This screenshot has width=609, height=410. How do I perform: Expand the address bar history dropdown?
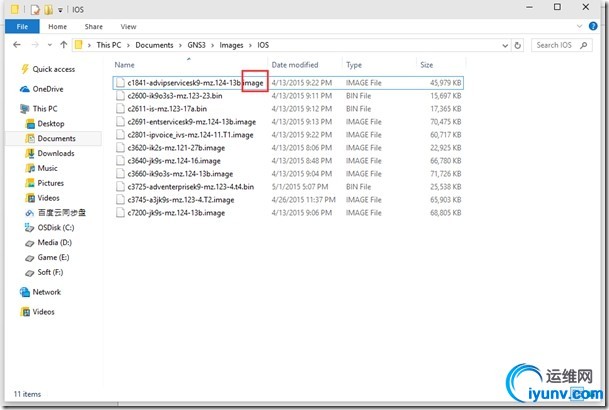pos(505,45)
